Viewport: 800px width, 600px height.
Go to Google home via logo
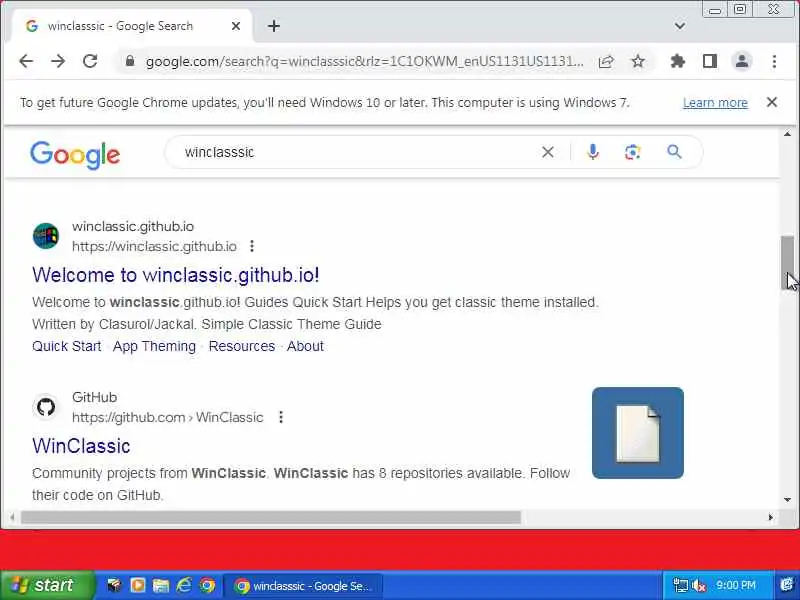75,155
